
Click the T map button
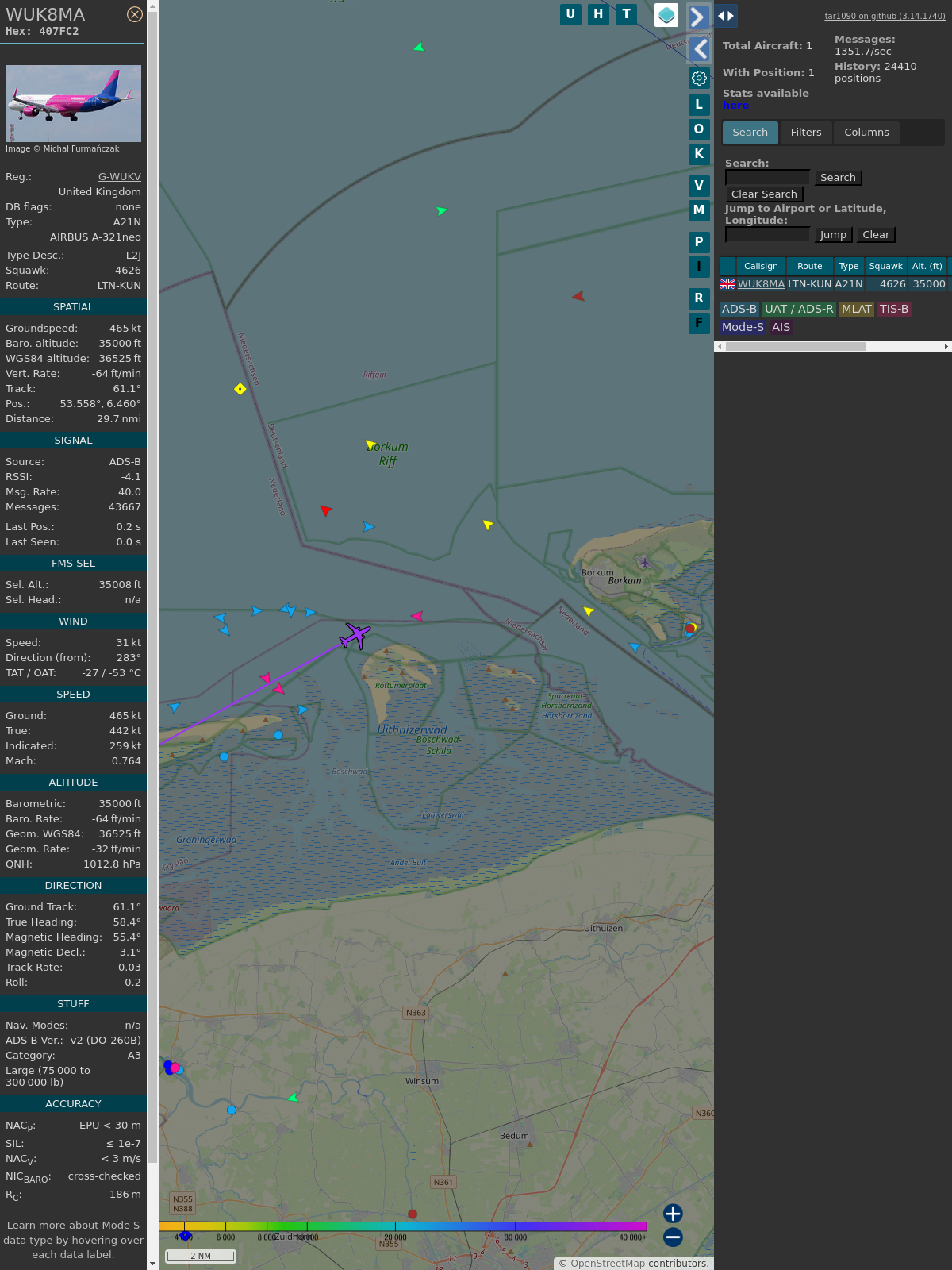(627, 14)
